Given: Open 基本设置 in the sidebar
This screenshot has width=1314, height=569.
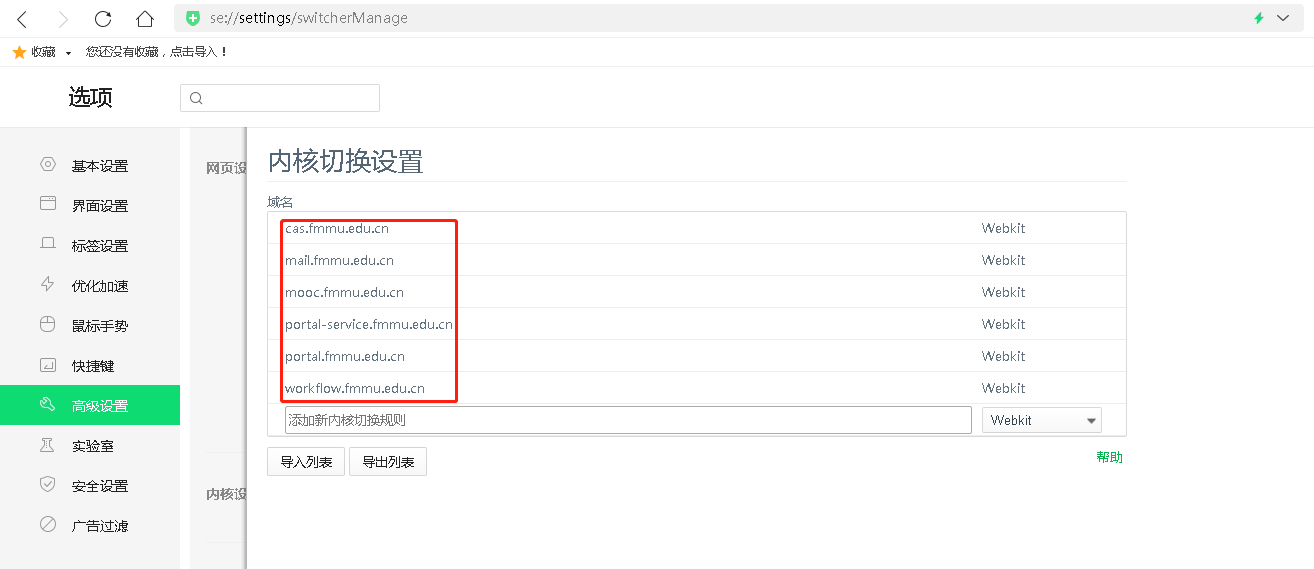Looking at the screenshot, I should (x=99, y=166).
